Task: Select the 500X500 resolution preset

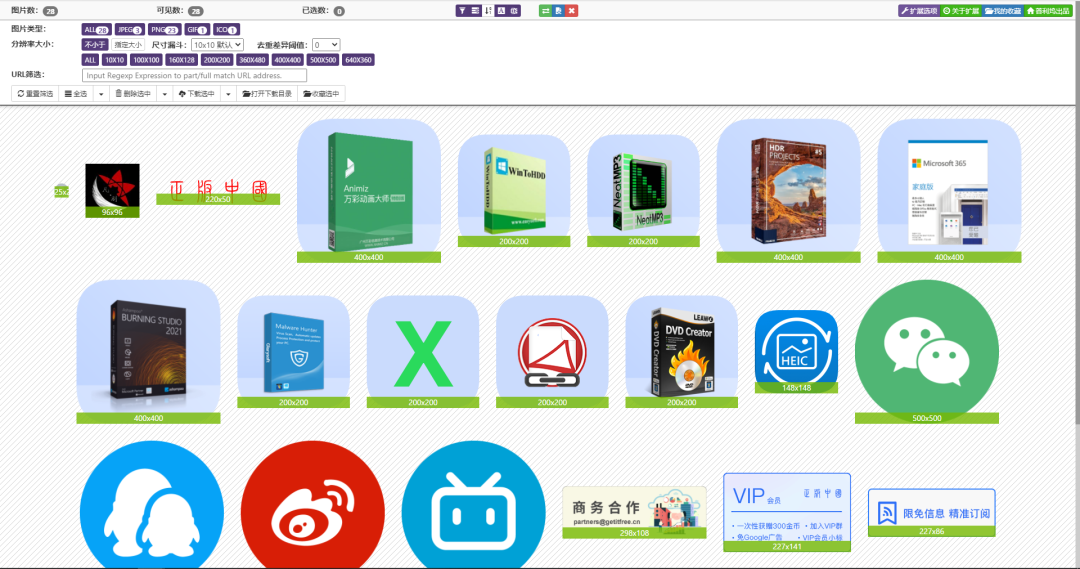Action: [322, 60]
